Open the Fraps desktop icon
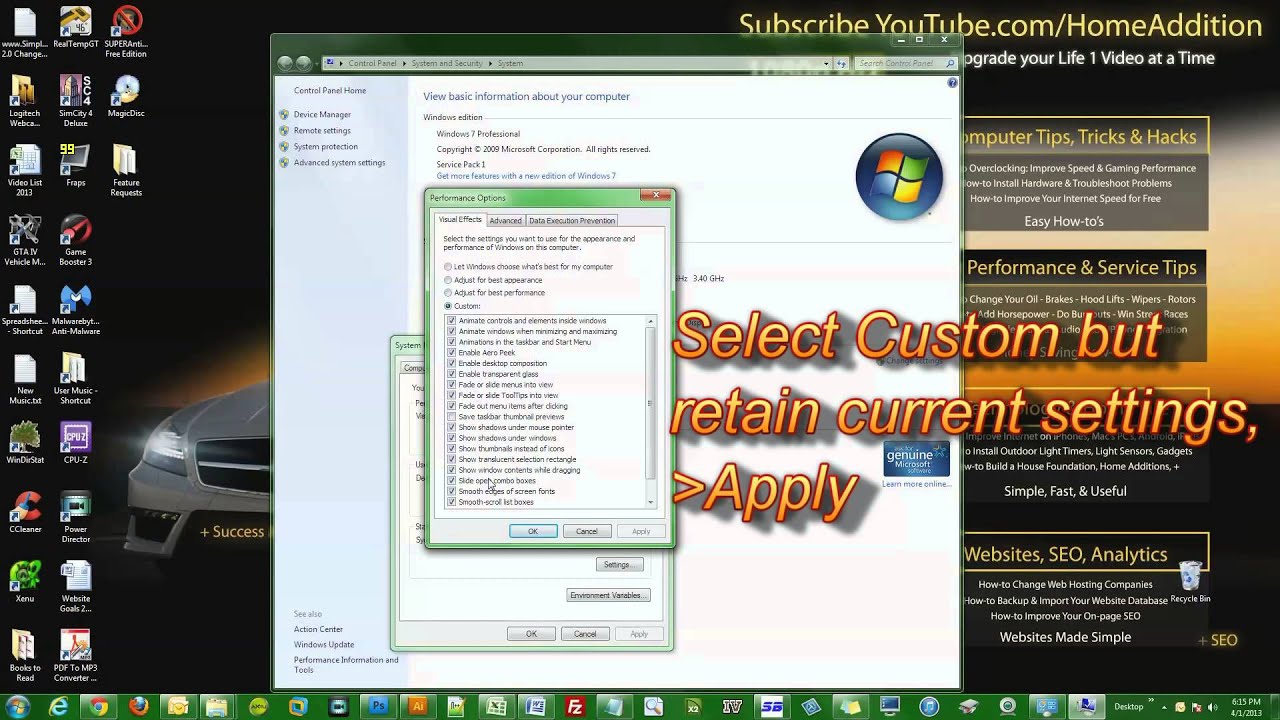The height and width of the screenshot is (720, 1280). click(76, 166)
